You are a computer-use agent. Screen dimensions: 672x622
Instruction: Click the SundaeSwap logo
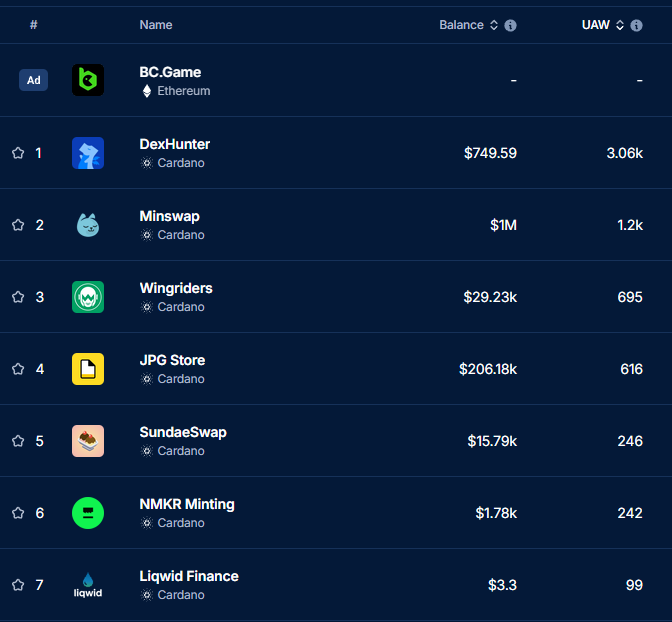[x=88, y=441]
